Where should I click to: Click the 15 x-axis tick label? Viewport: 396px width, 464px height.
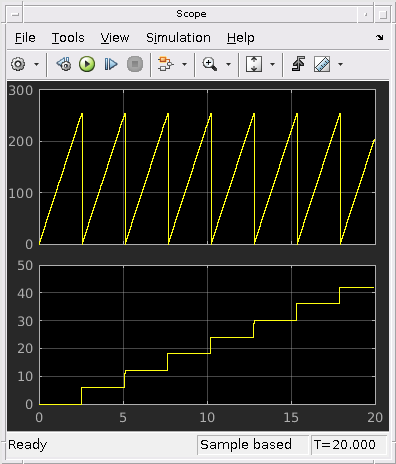291,418
